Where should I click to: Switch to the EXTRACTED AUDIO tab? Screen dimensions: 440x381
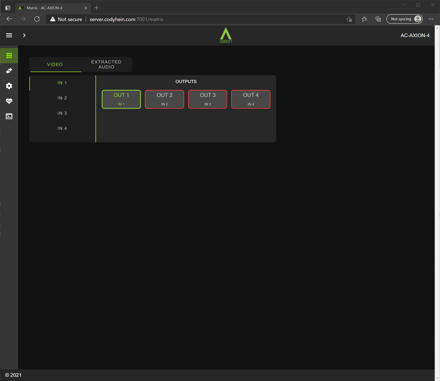pos(106,64)
